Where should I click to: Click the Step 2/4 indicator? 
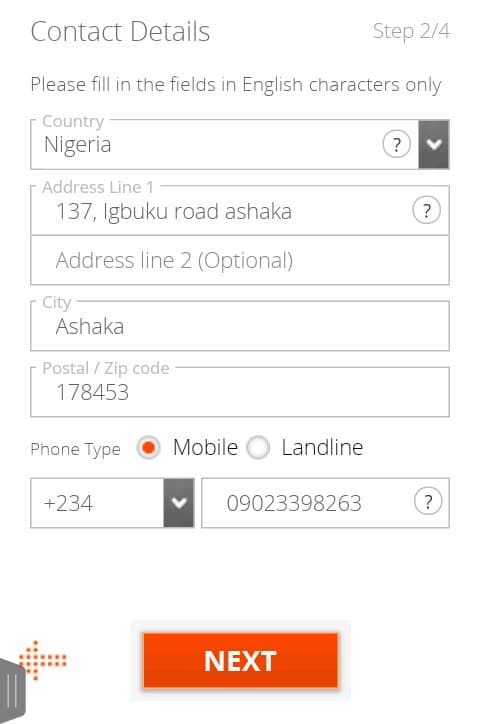411,31
